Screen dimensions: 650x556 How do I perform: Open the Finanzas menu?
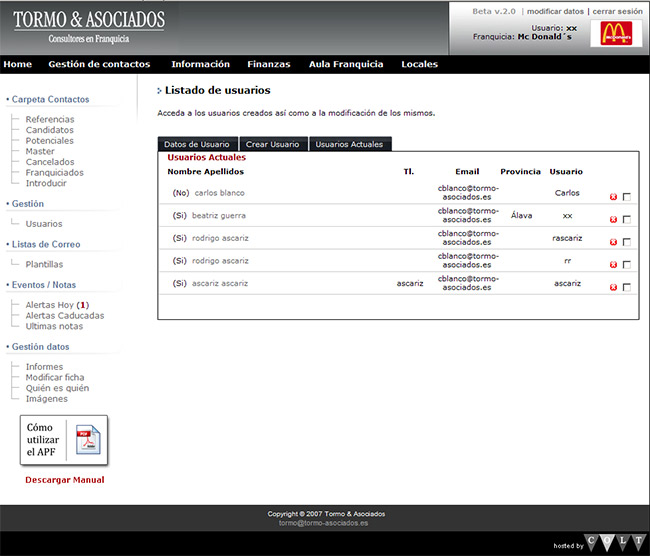(268, 64)
